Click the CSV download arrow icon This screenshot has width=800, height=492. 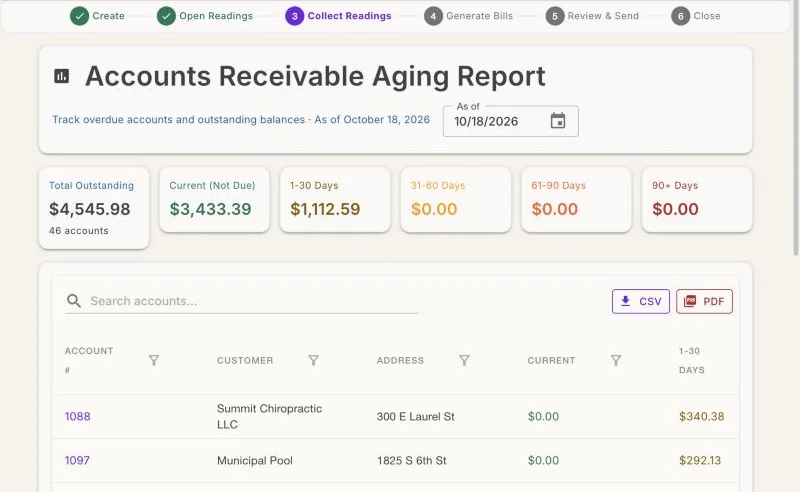point(625,301)
